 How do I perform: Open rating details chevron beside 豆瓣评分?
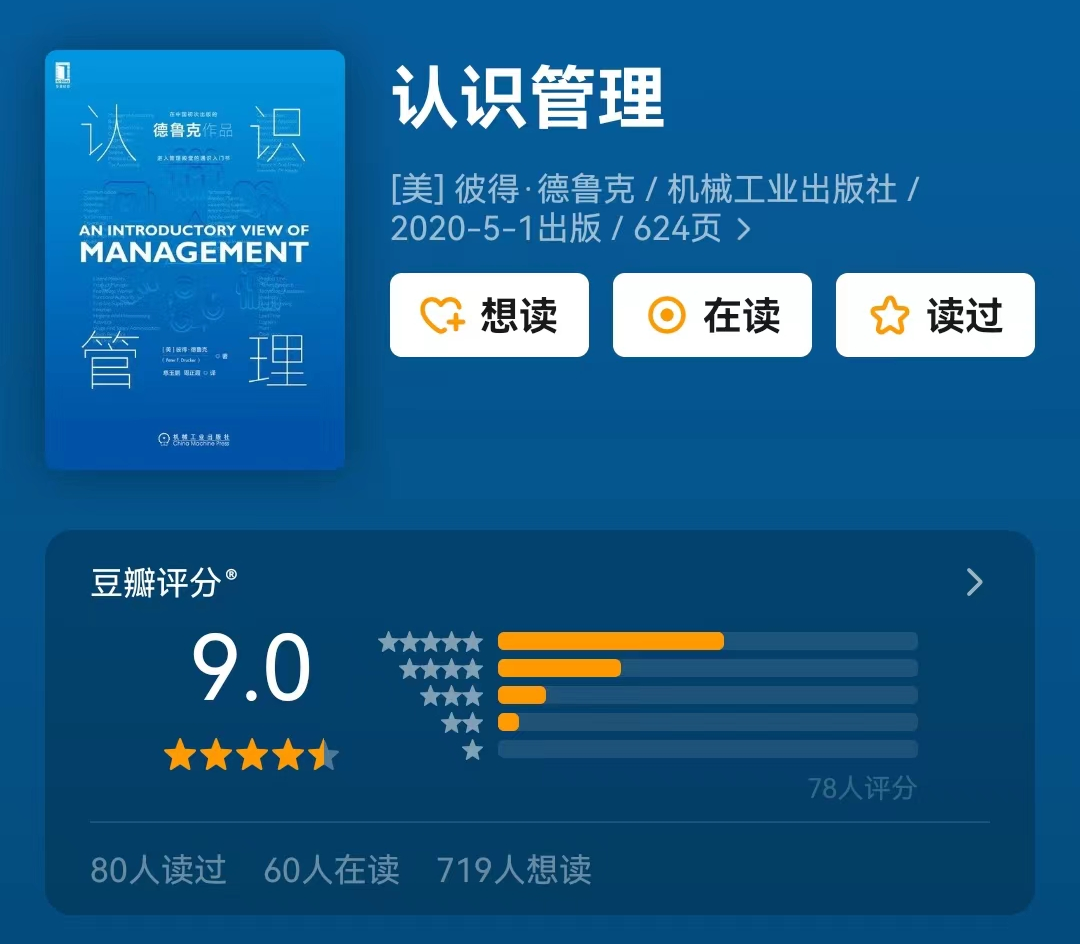pos(975,583)
